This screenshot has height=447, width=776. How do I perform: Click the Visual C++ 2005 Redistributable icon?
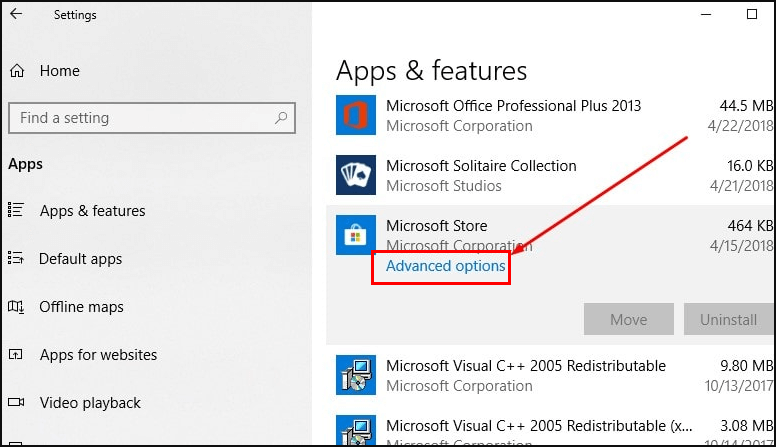[x=355, y=375]
